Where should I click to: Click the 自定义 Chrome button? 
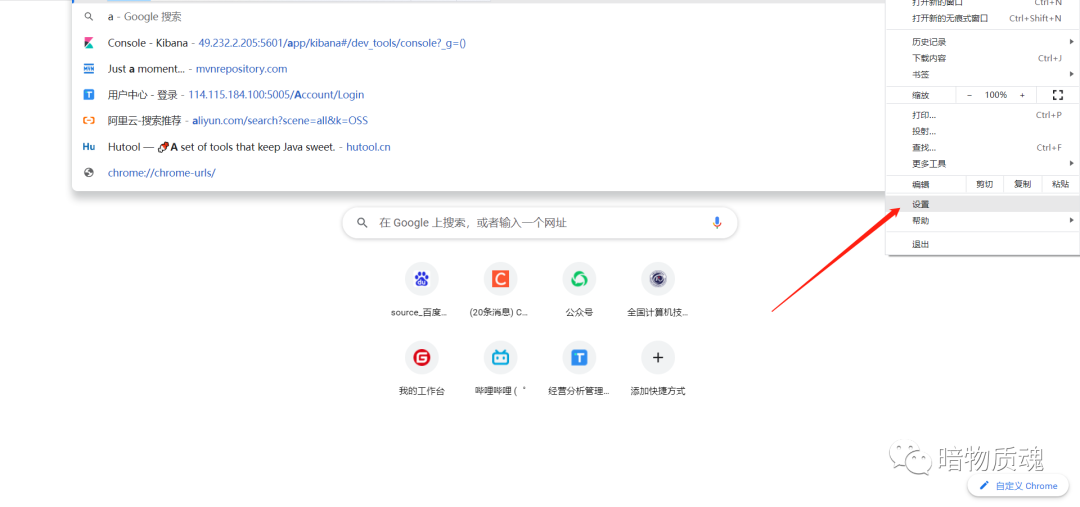point(1018,486)
